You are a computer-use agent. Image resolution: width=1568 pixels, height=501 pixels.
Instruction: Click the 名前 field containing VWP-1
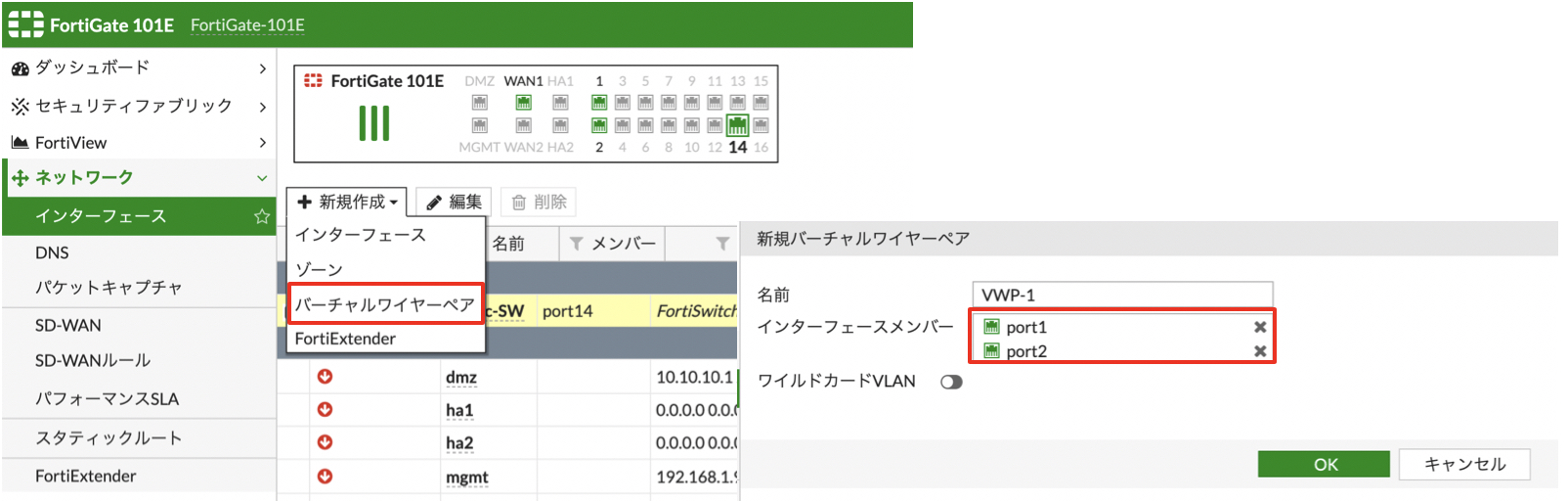point(1123,295)
